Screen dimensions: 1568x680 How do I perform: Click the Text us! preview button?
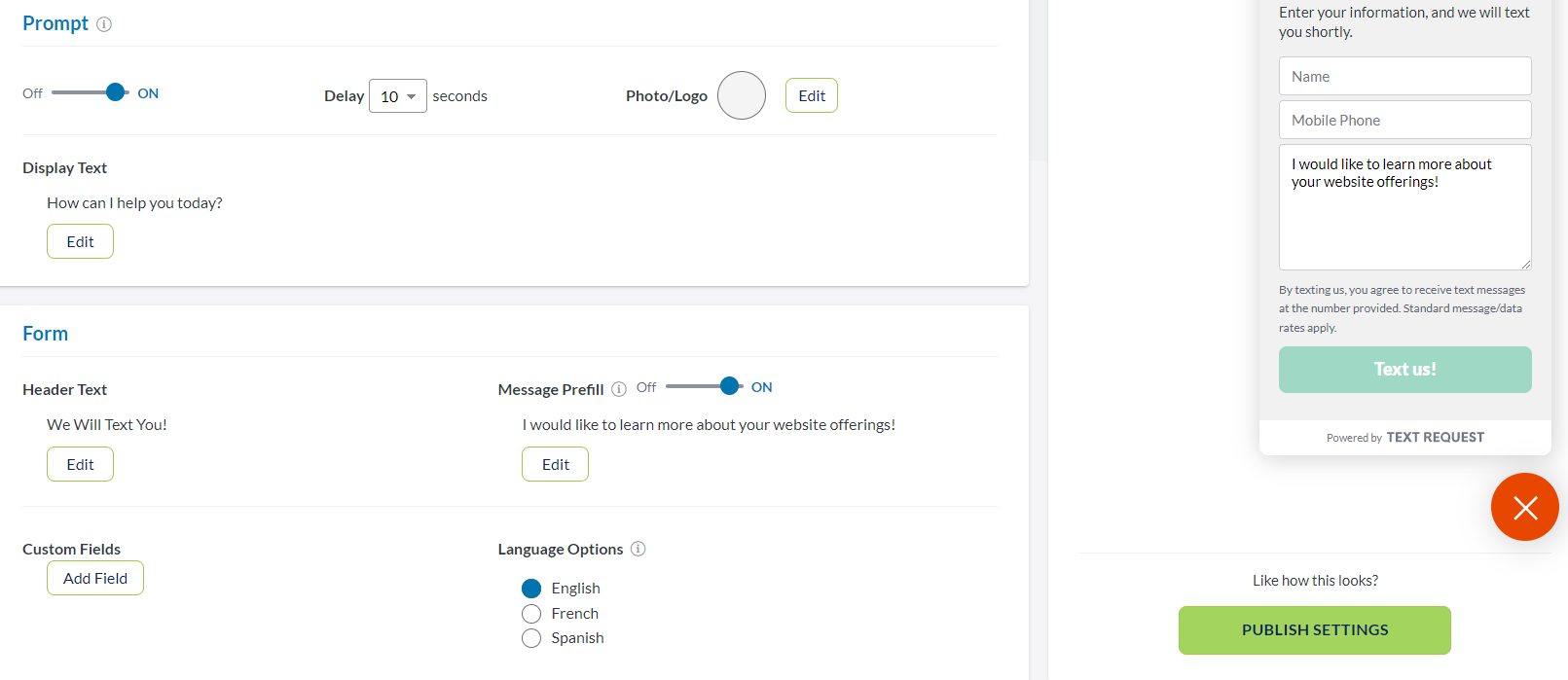click(x=1404, y=370)
